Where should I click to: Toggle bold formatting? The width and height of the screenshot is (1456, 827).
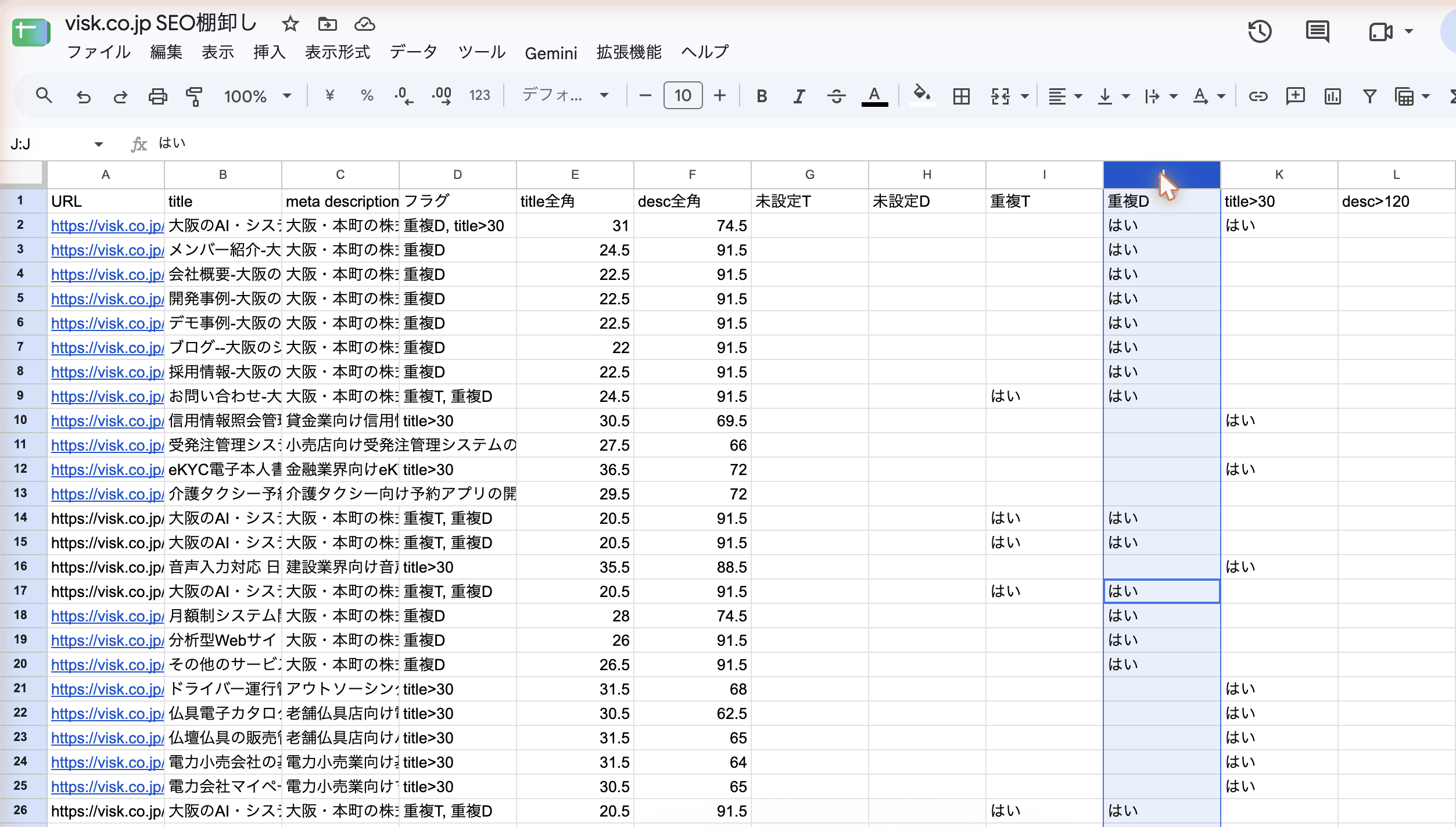tap(762, 96)
